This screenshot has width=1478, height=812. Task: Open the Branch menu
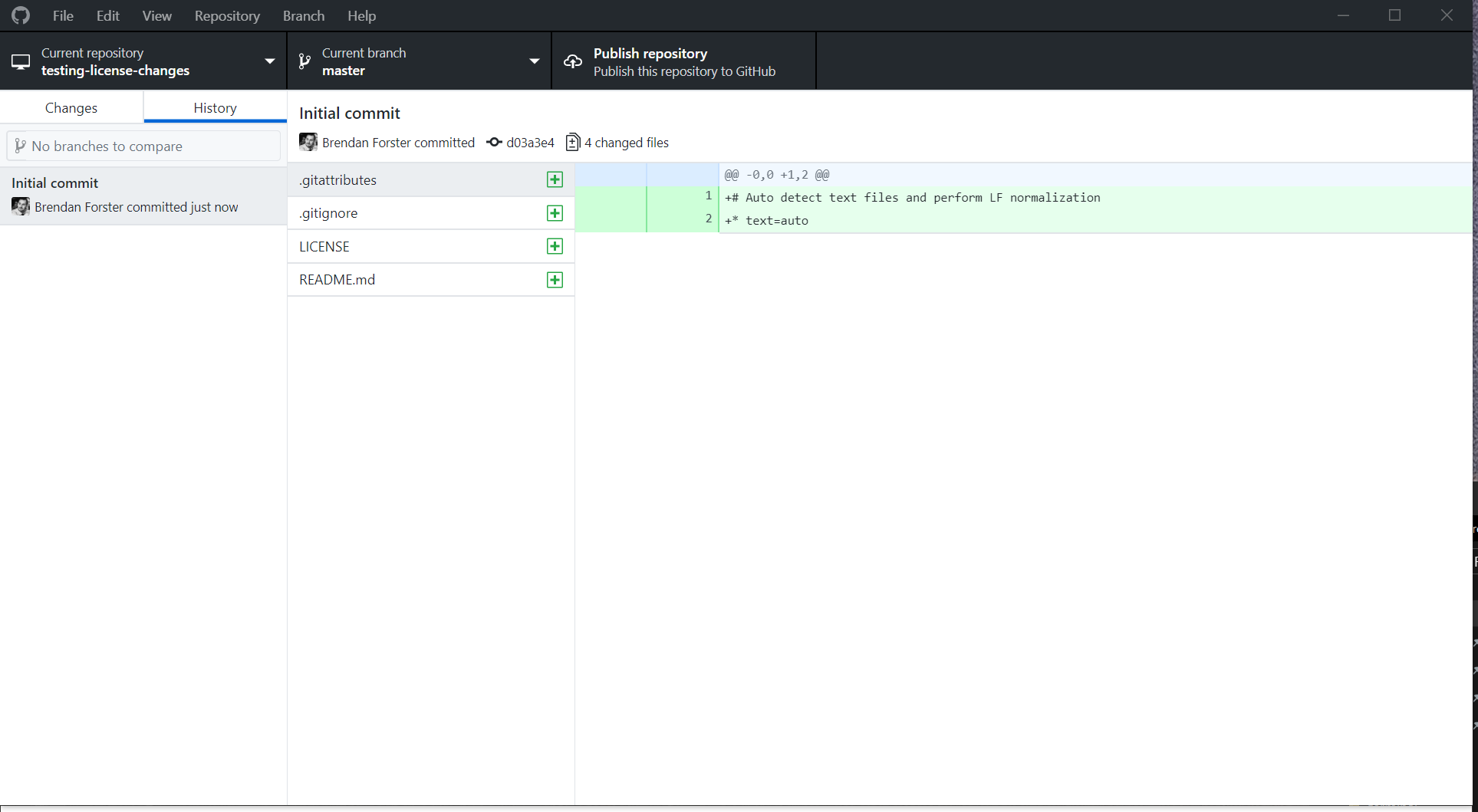tap(303, 15)
